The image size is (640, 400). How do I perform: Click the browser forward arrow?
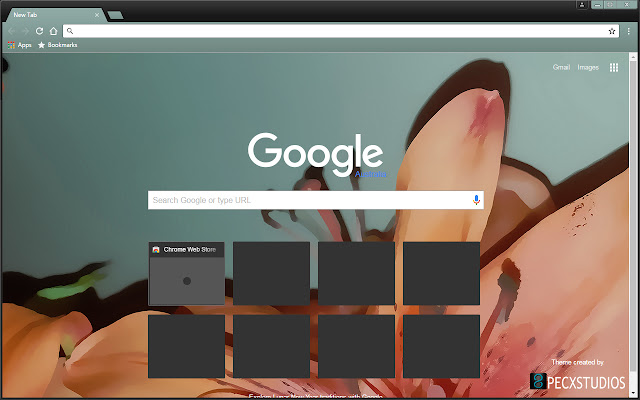click(25, 31)
